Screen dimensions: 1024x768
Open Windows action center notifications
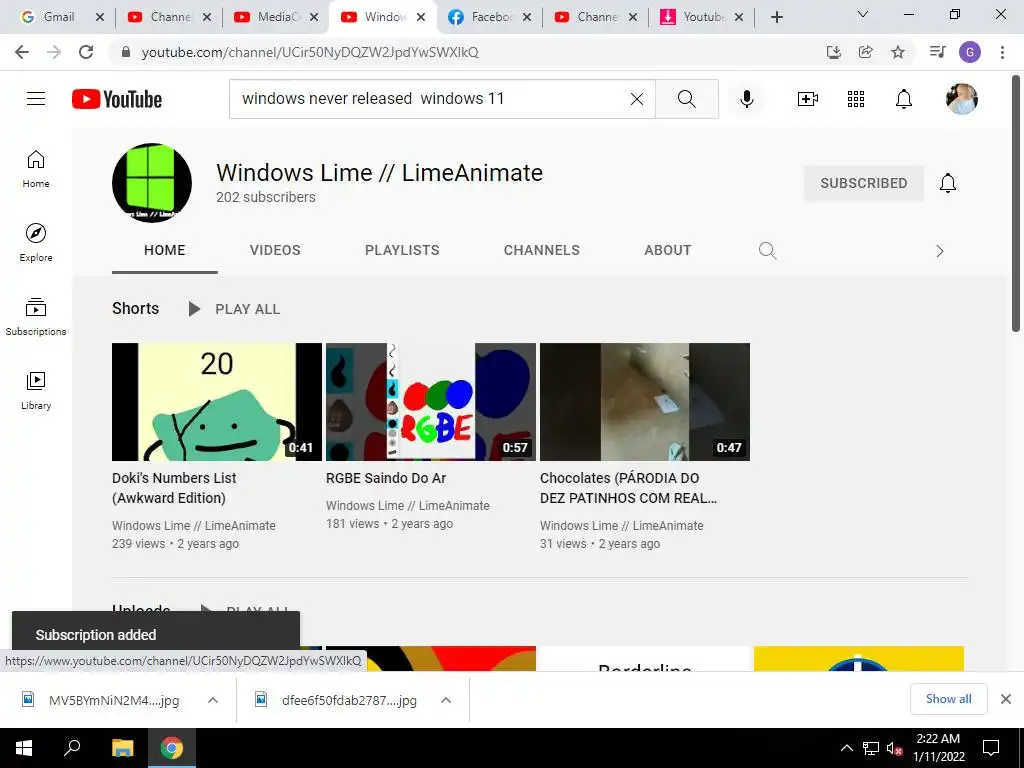click(x=991, y=748)
